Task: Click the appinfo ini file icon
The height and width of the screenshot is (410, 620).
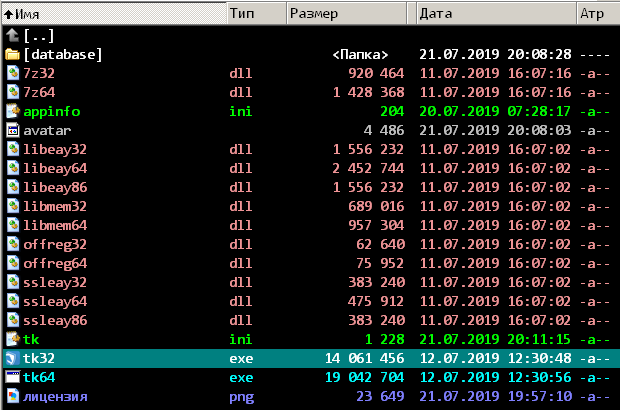Action: (x=12, y=111)
